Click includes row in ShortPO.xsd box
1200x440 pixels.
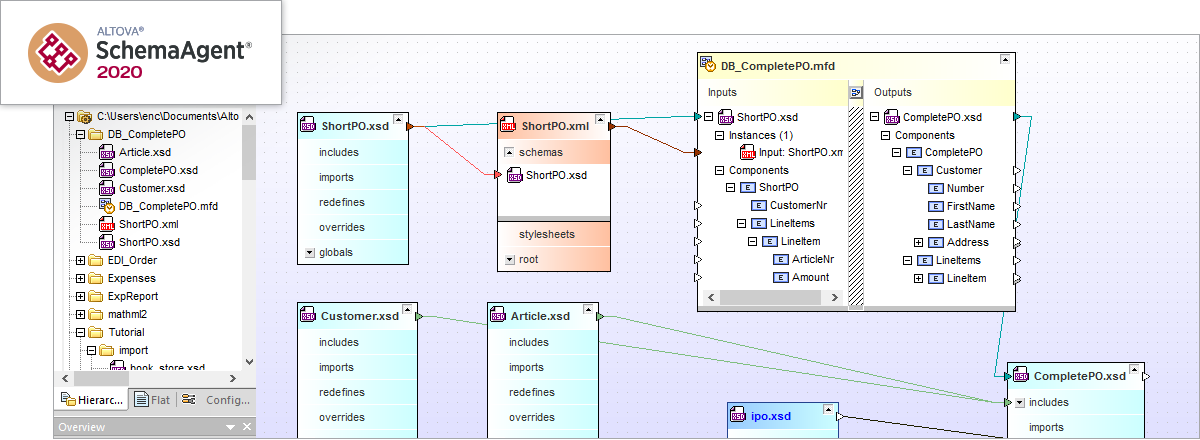pos(353,152)
